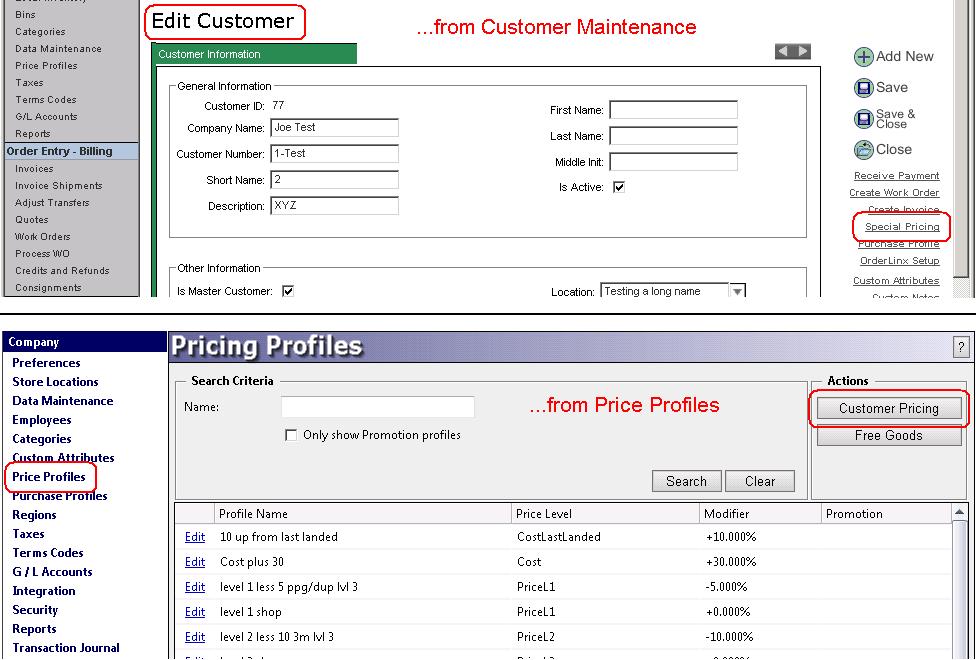Select Invoices under Order Entry - Billing
Image resolution: width=976 pixels, height=660 pixels.
click(x=34, y=169)
